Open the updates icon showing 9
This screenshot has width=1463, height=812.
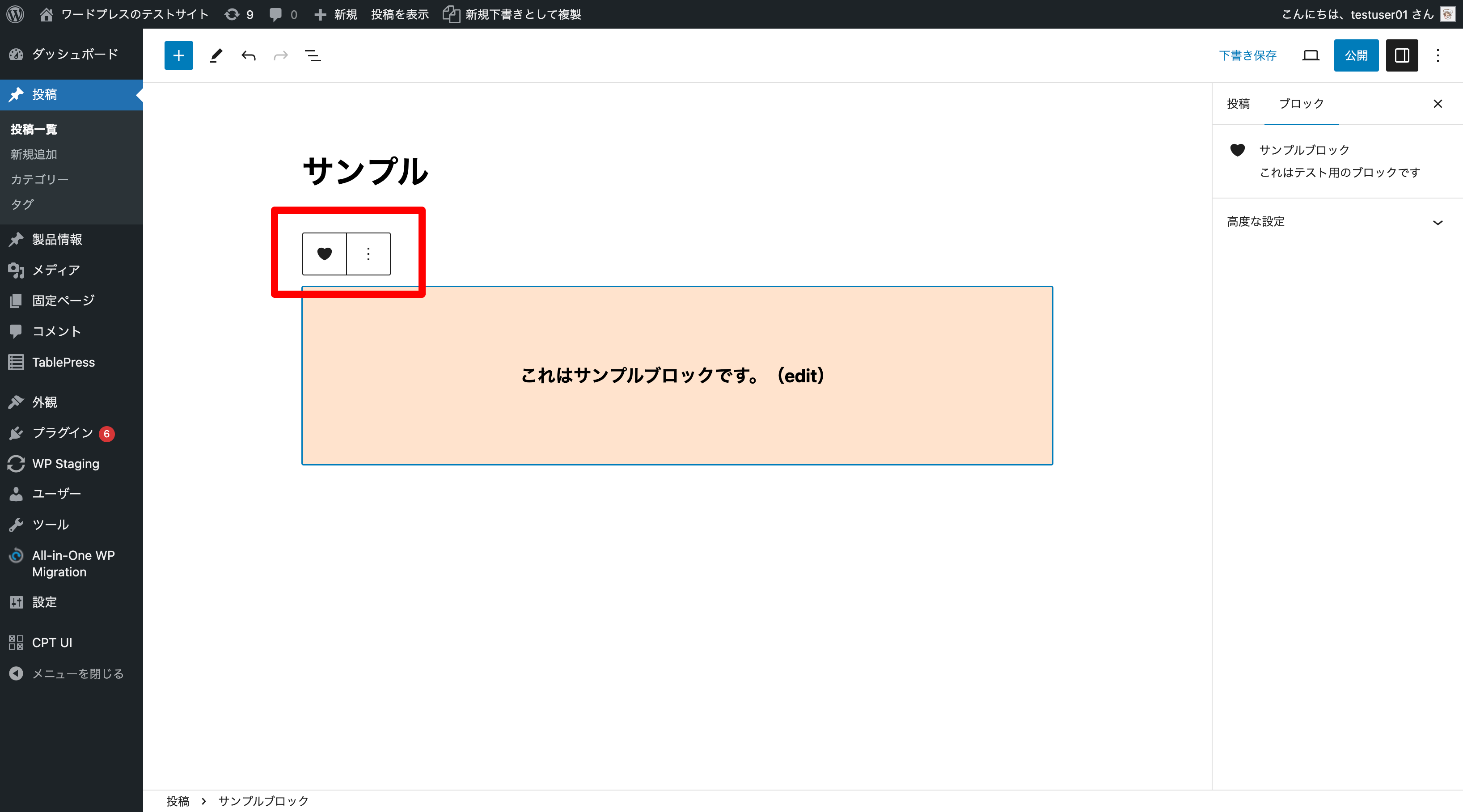click(x=239, y=14)
